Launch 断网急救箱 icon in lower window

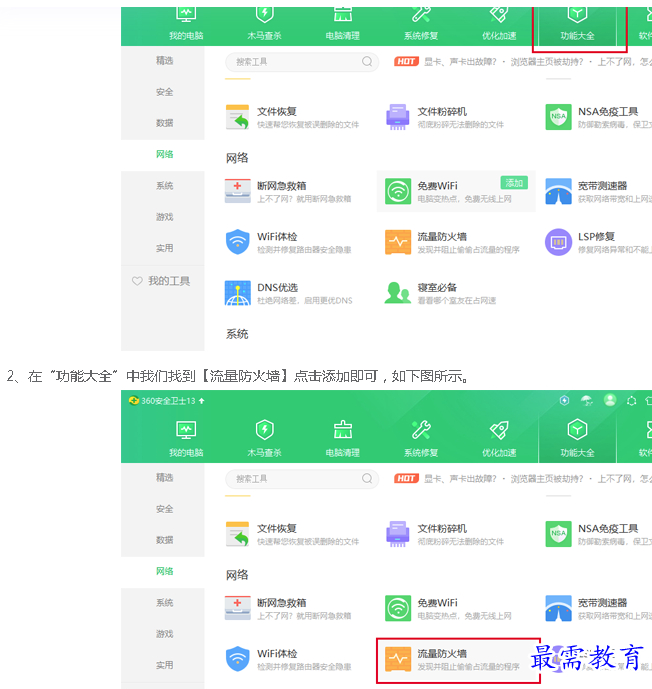pyautogui.click(x=238, y=608)
